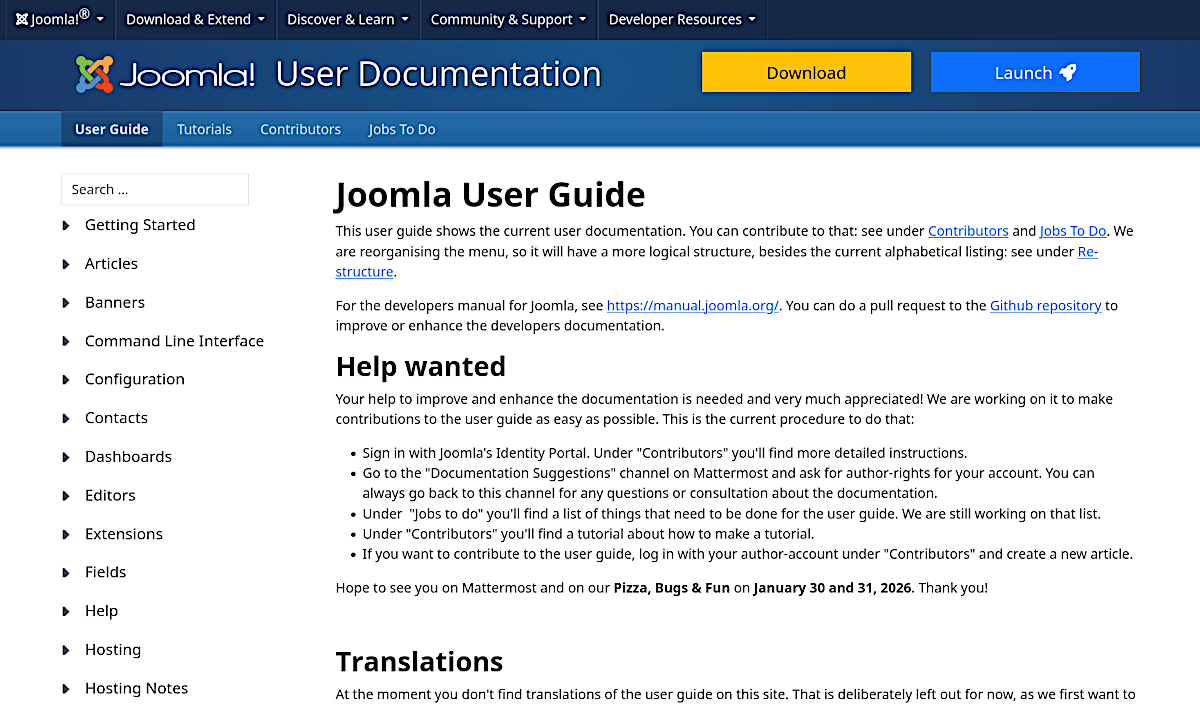This screenshot has height=704, width=1200.
Task: Open the Developer Resources dropdown
Action: 682,20
